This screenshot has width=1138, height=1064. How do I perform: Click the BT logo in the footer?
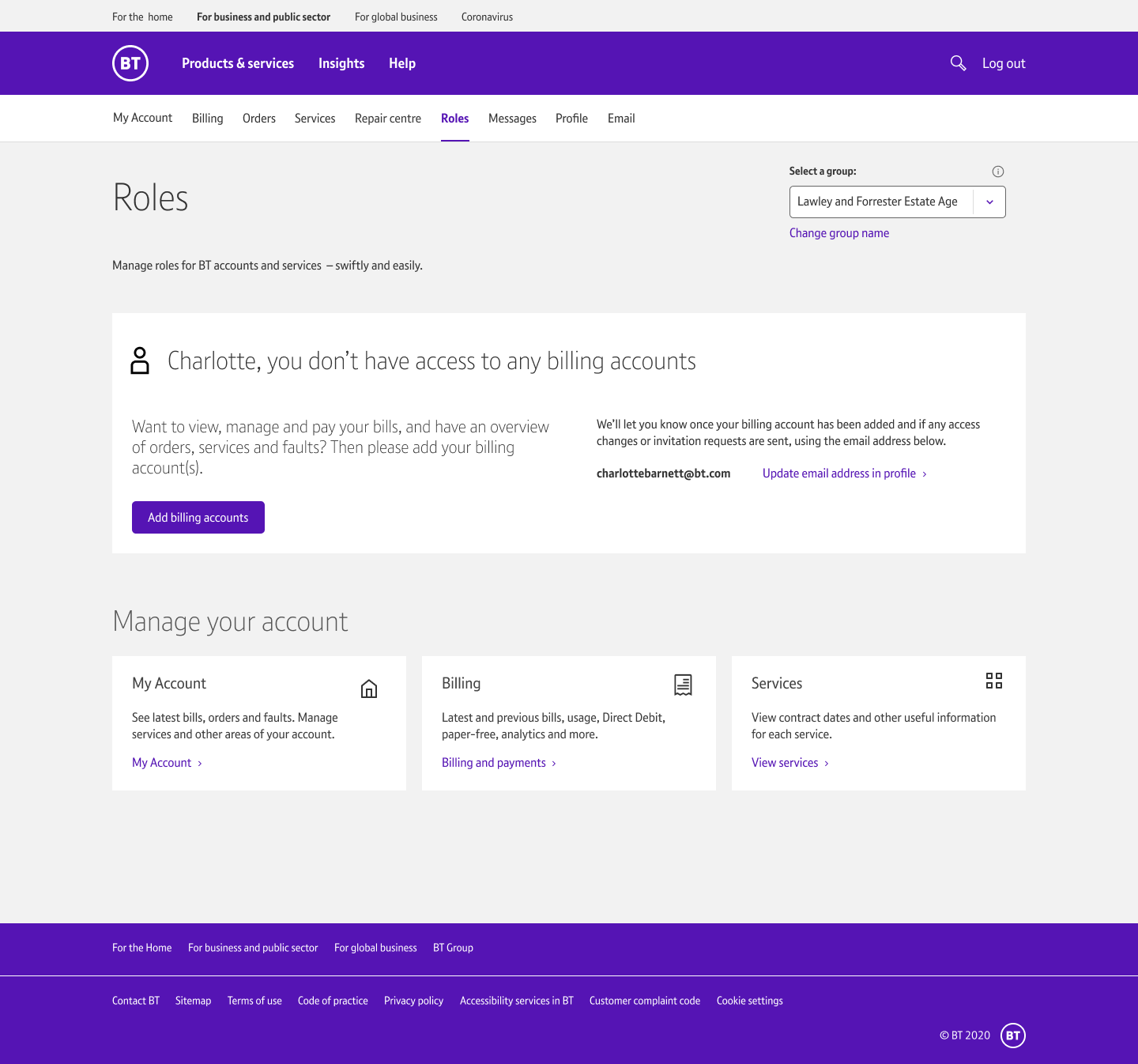click(1013, 1036)
